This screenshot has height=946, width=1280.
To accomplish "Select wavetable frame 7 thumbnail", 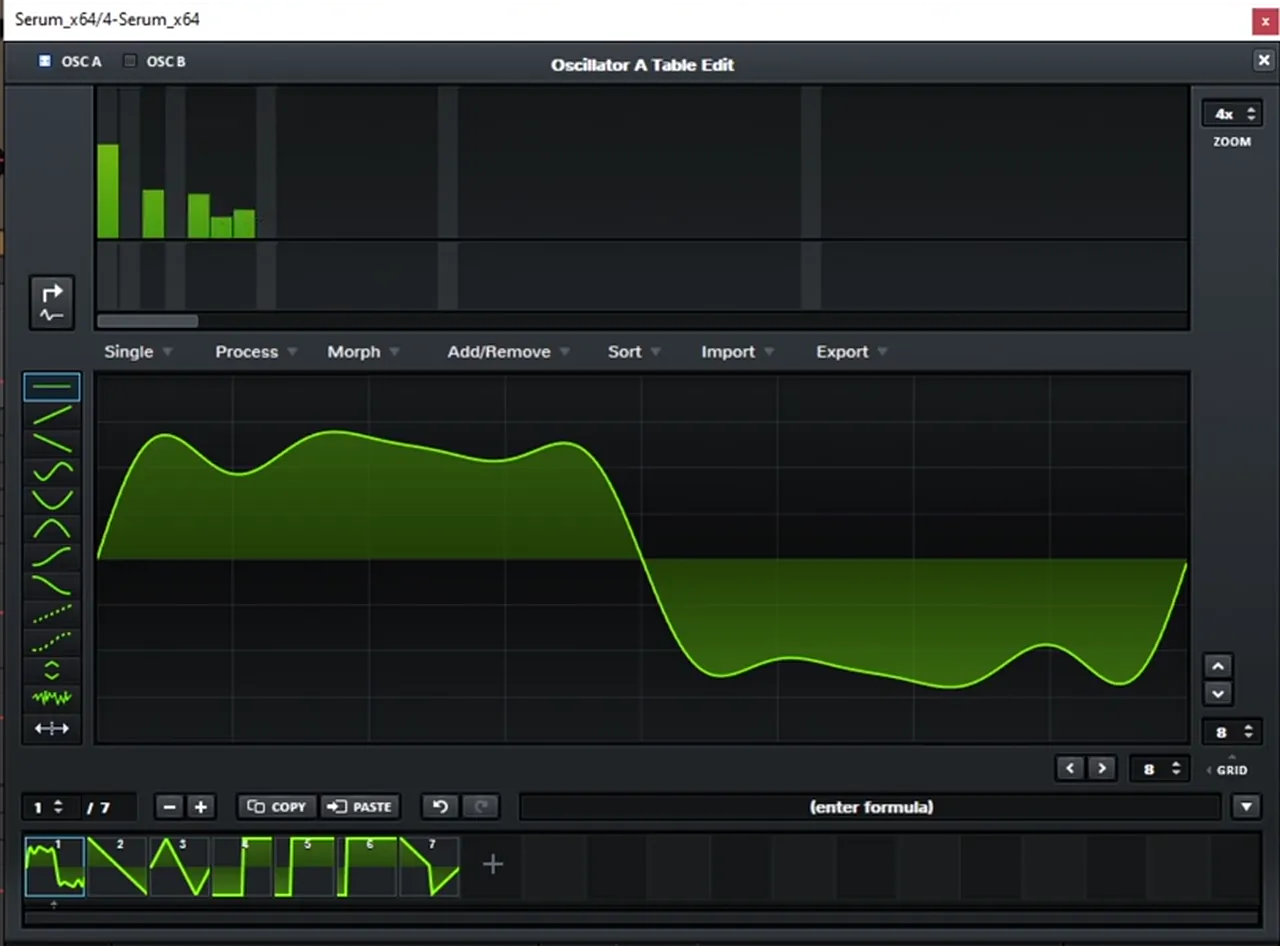I will tap(429, 866).
